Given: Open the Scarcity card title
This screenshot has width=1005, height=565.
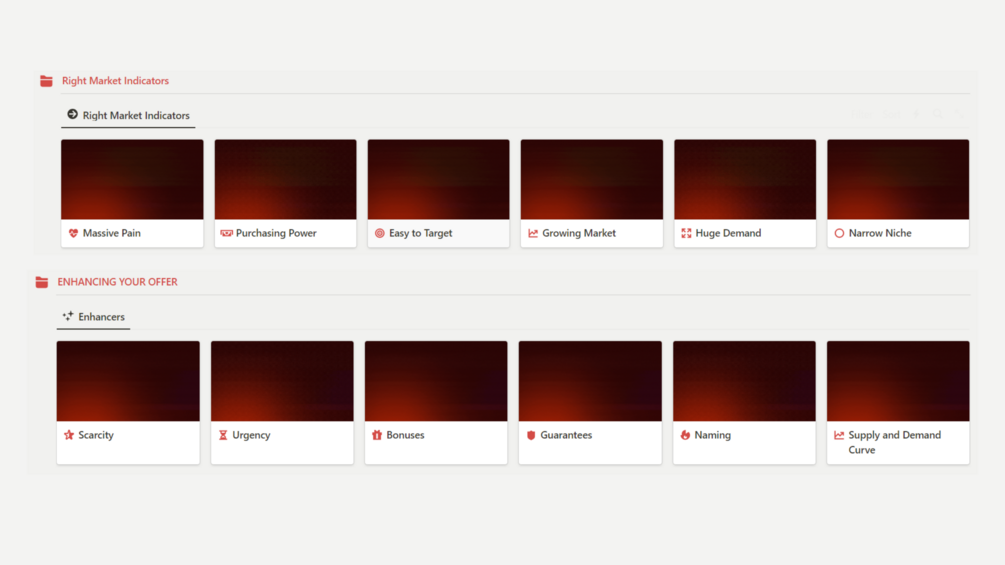Looking at the screenshot, I should tap(96, 435).
